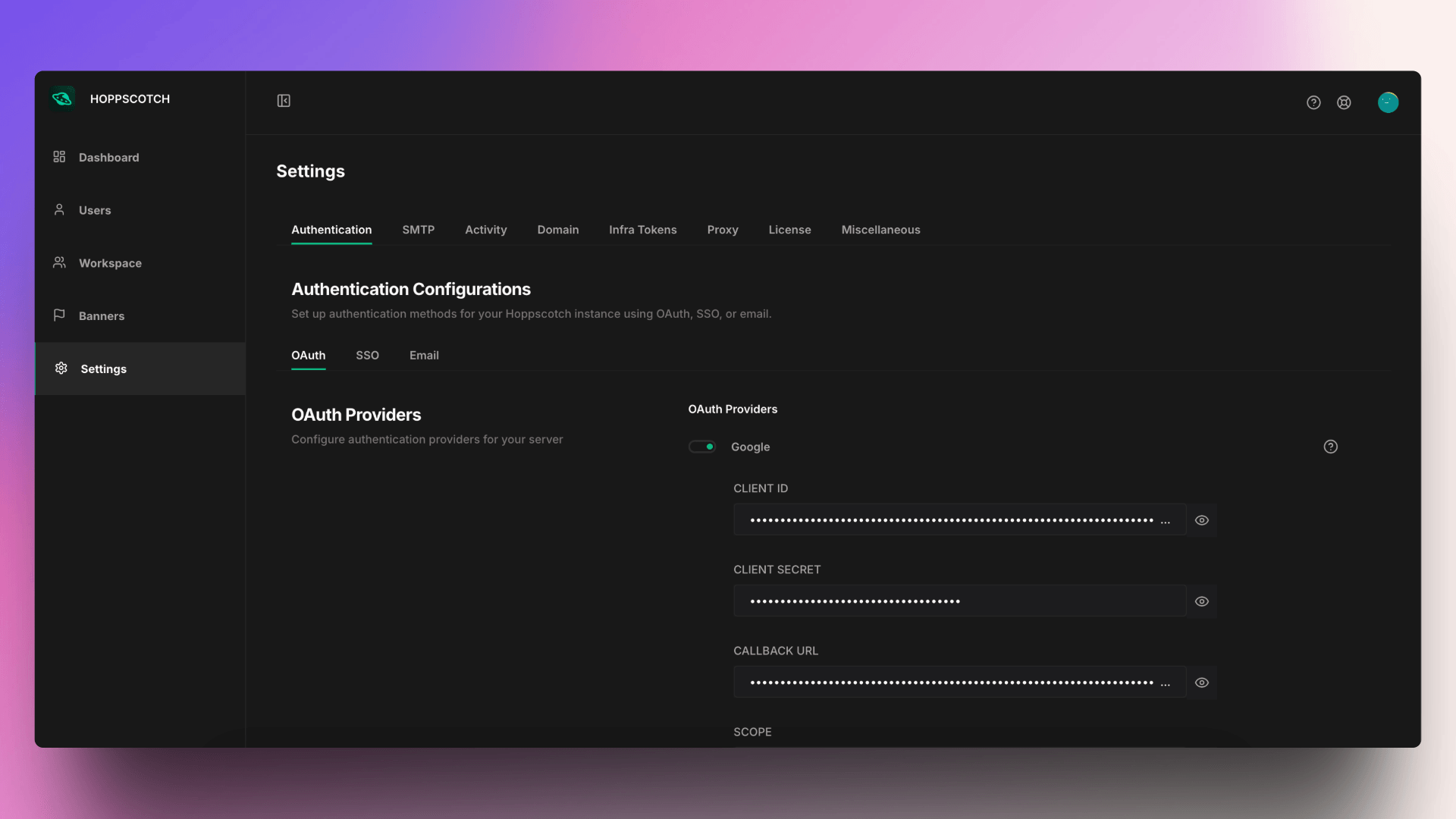Open the user avatar menu

coord(1388,102)
